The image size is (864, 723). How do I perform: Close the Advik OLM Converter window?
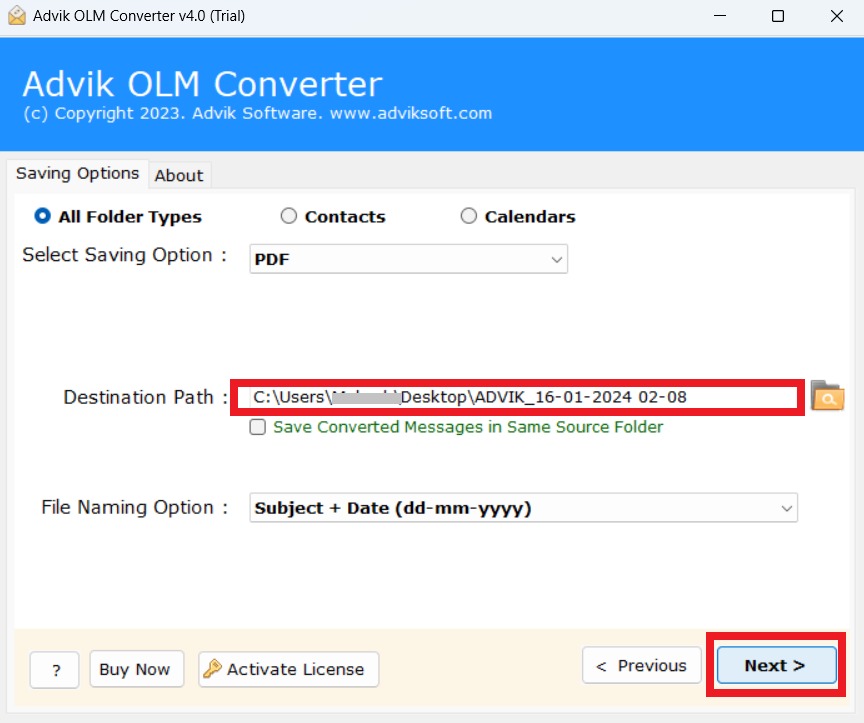(836, 15)
